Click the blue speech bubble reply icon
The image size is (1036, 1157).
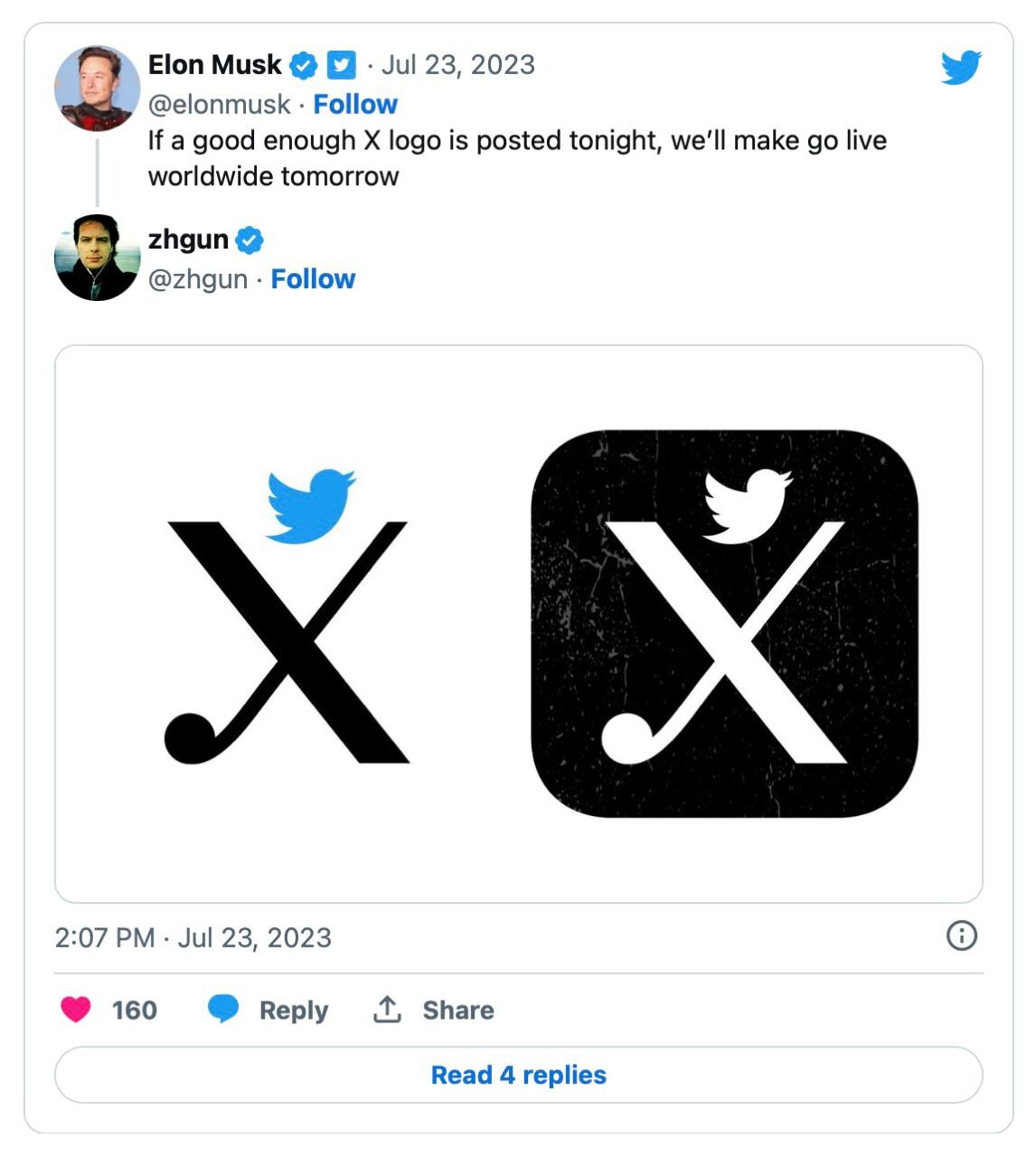click(x=222, y=1009)
